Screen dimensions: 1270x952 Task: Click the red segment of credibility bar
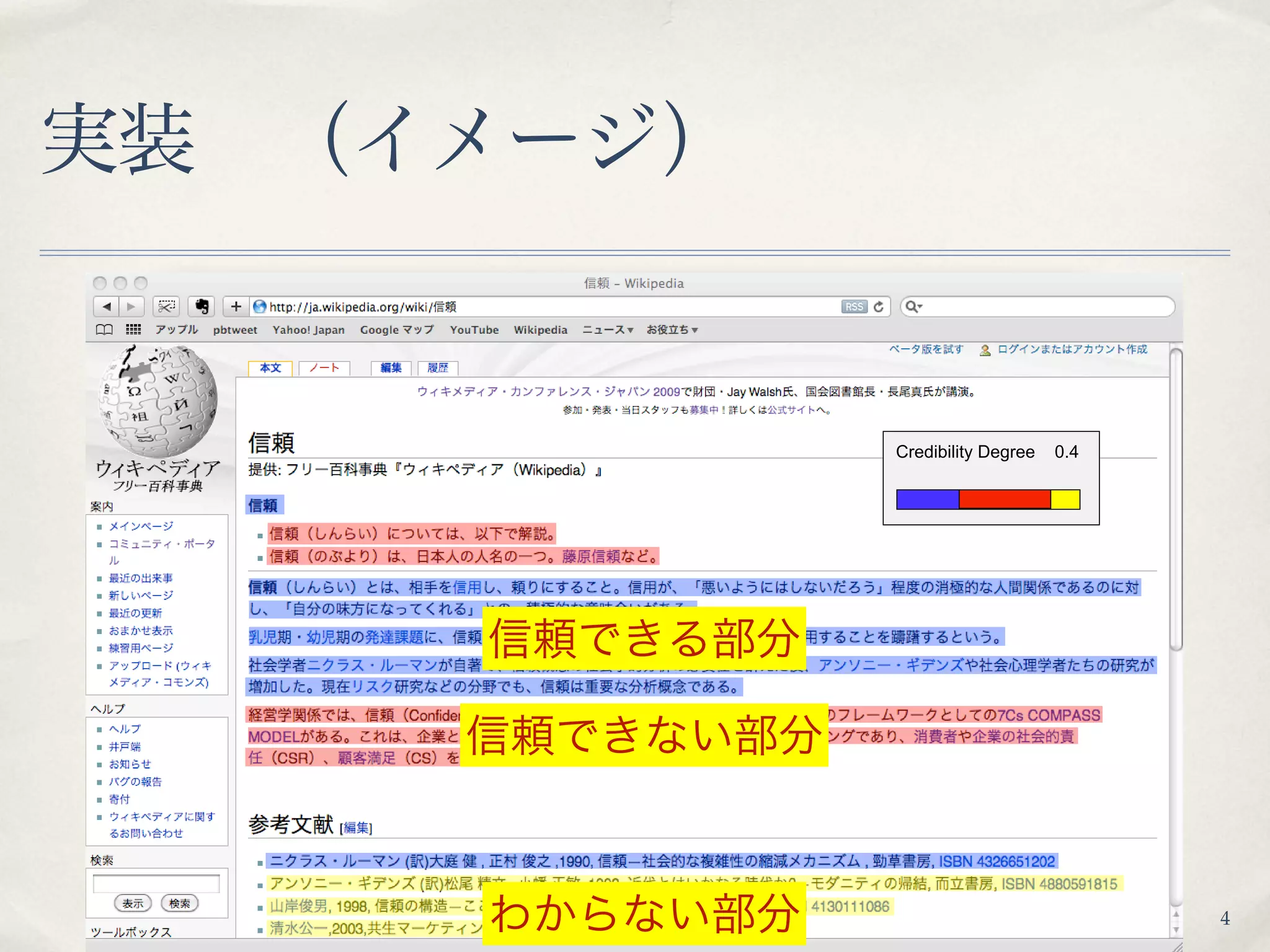[1004, 499]
